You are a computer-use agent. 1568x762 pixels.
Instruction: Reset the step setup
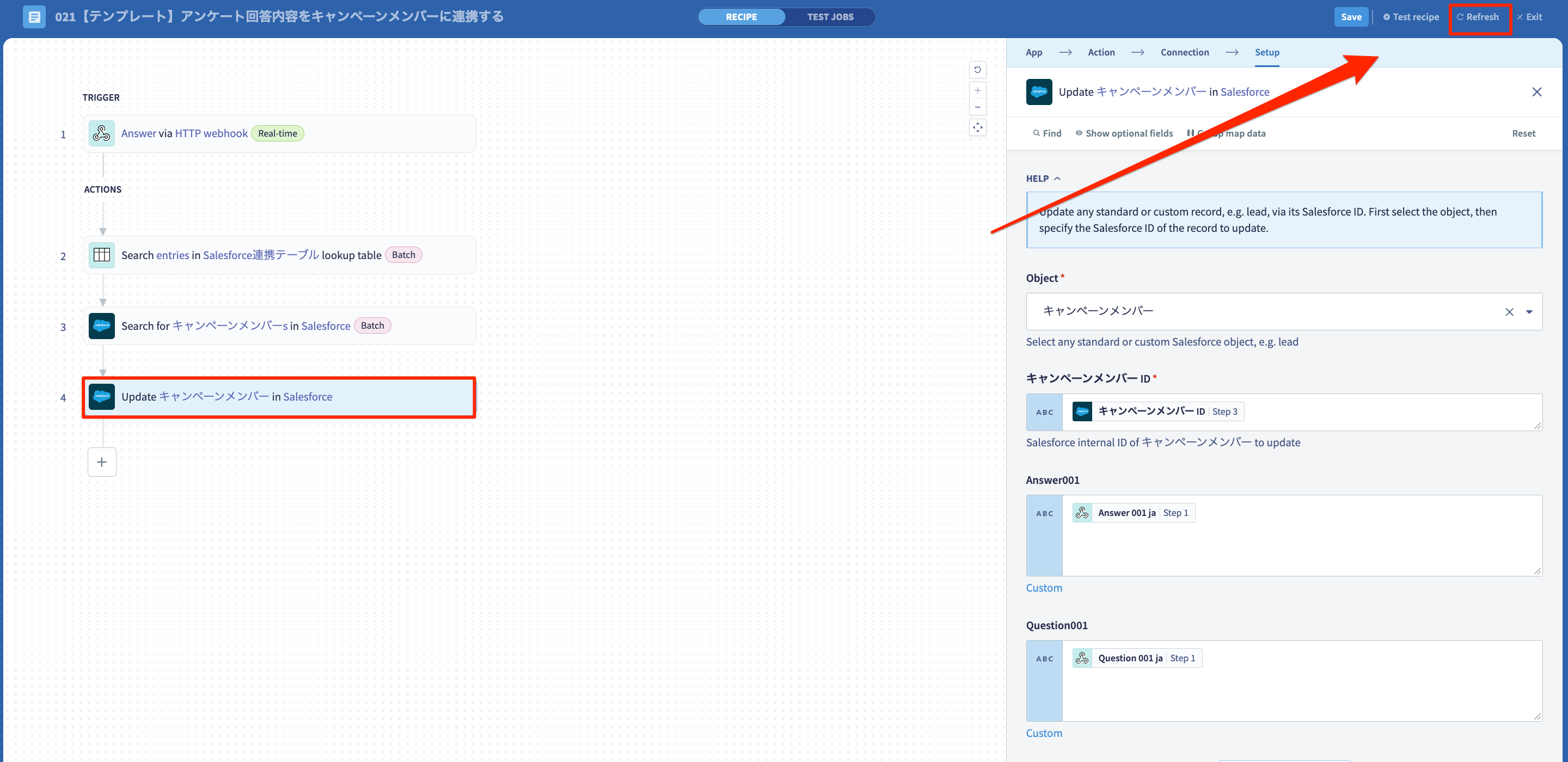(x=1523, y=133)
